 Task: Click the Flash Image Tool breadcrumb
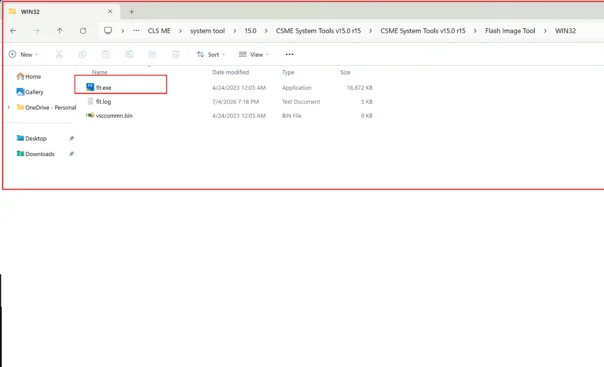510,31
